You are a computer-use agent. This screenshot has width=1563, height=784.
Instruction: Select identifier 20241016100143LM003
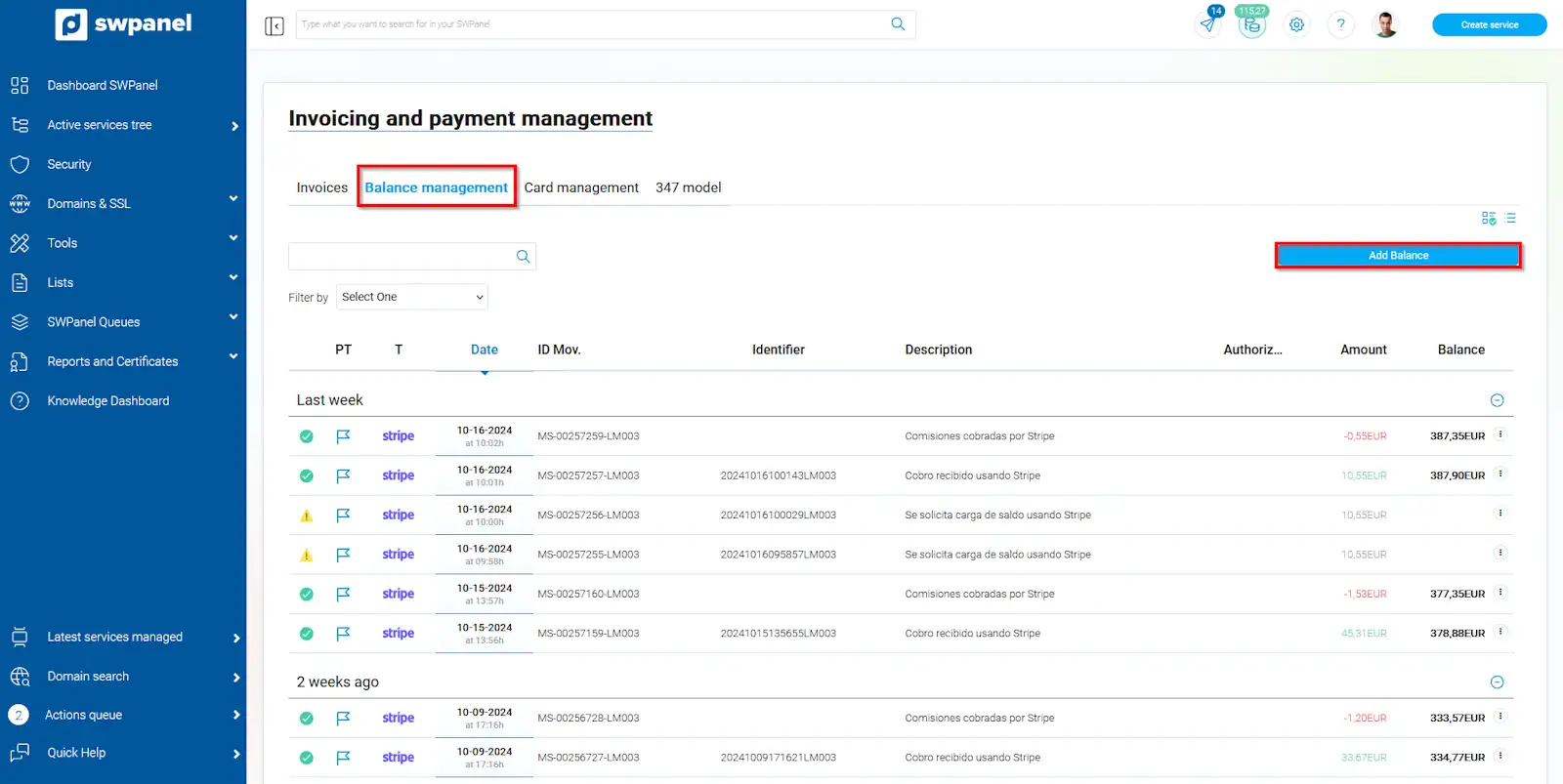779,476
